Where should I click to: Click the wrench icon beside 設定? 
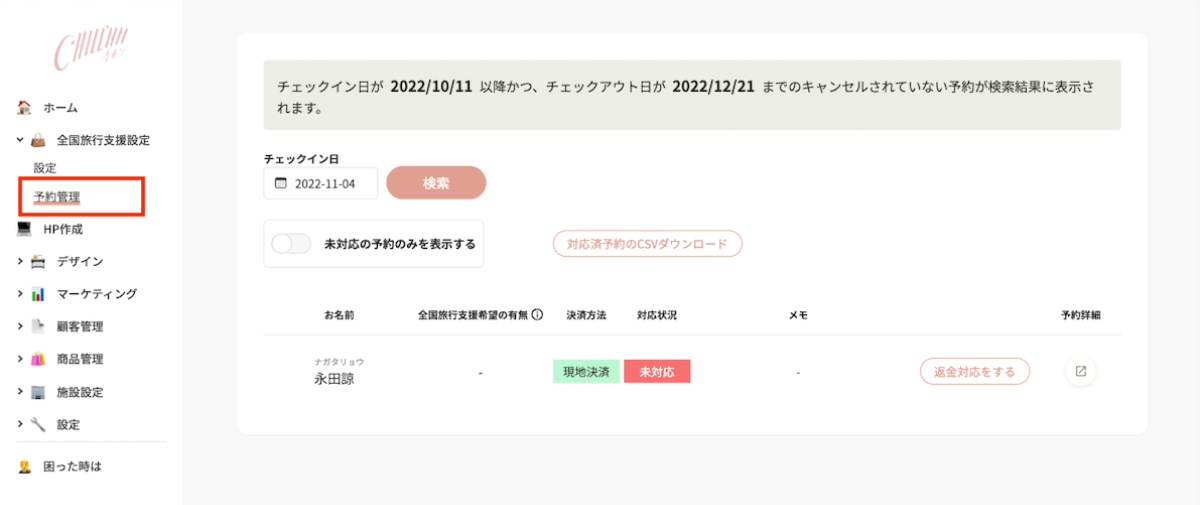point(38,424)
